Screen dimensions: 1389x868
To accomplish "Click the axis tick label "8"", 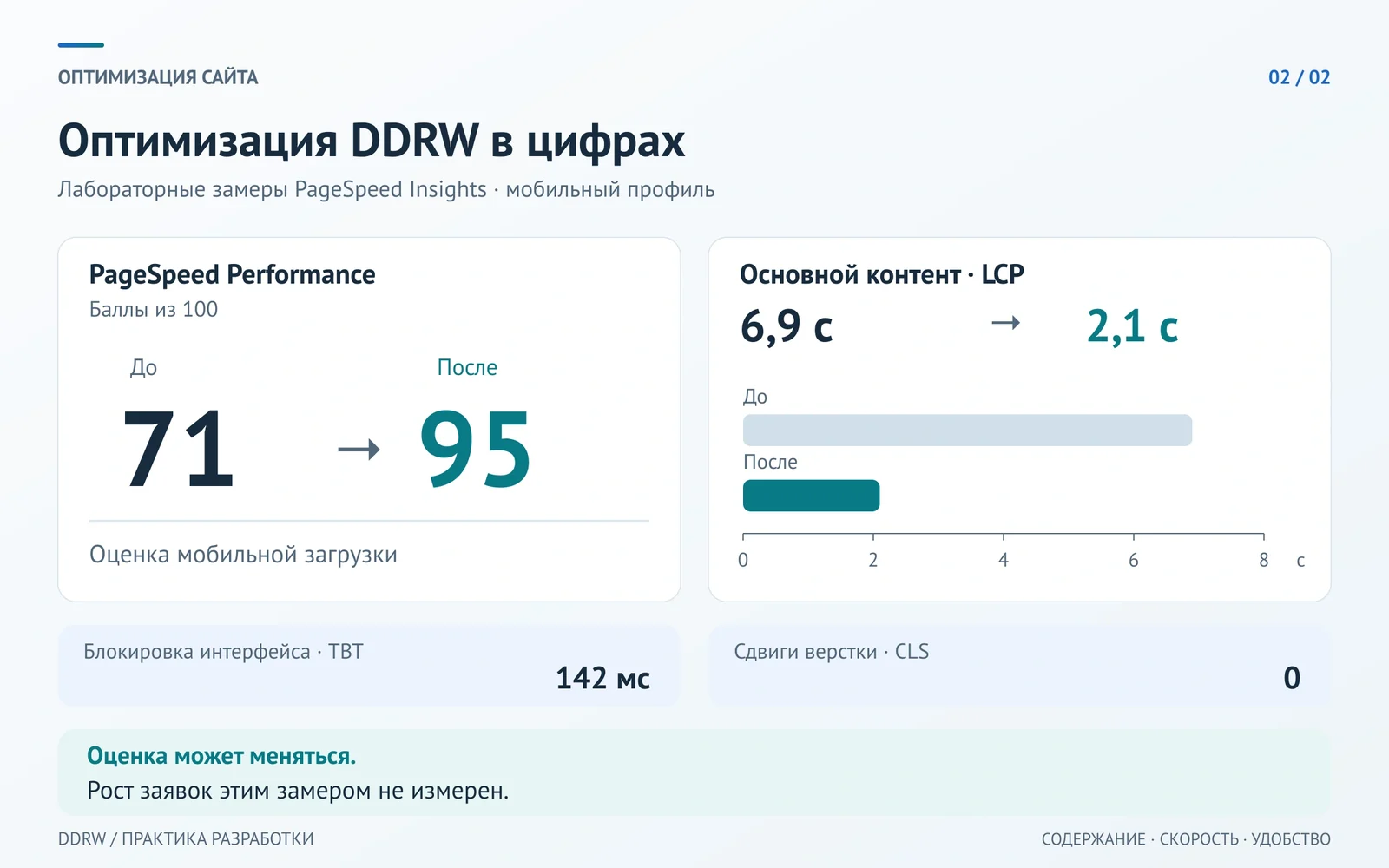I will click(1264, 560).
